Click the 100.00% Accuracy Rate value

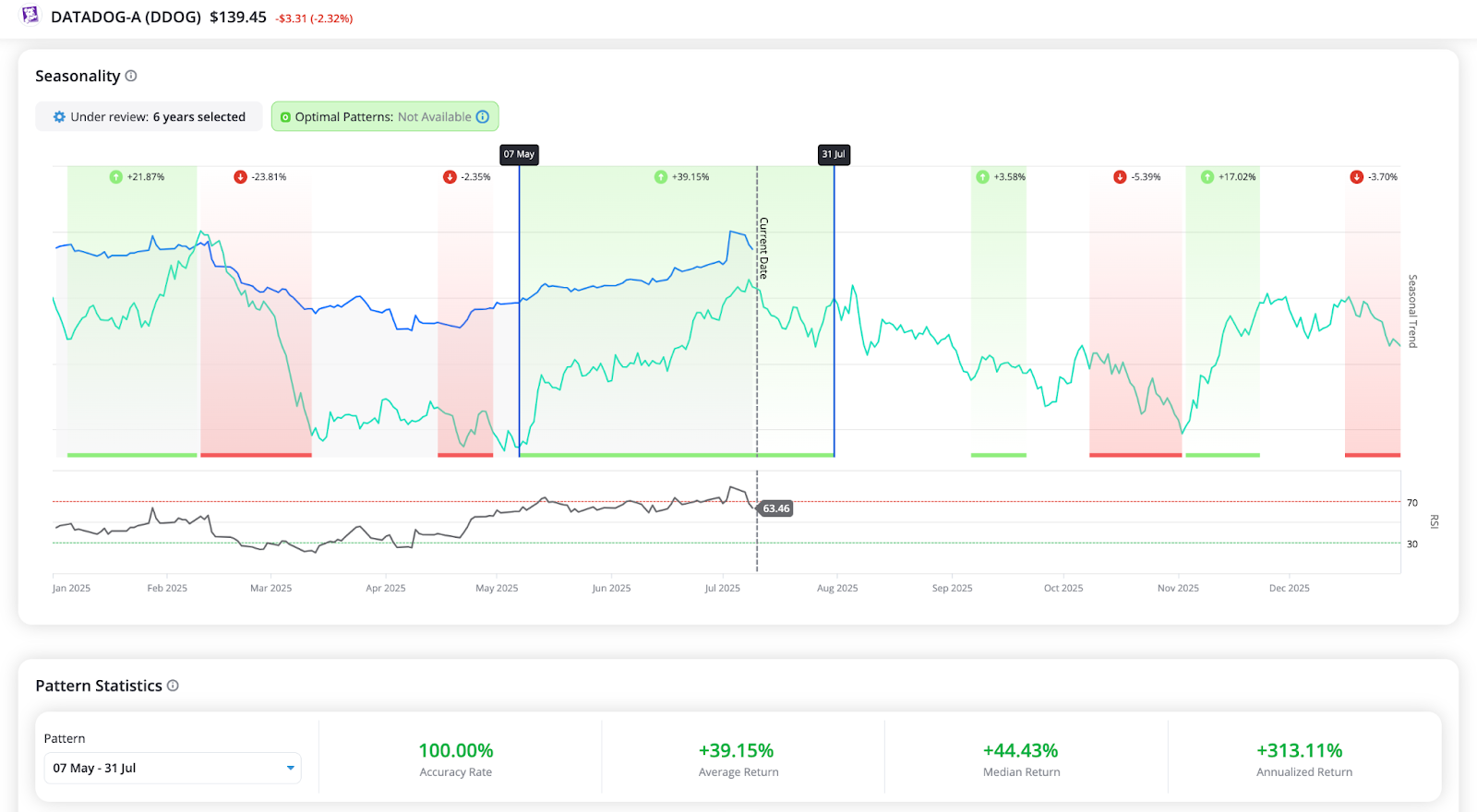click(456, 750)
